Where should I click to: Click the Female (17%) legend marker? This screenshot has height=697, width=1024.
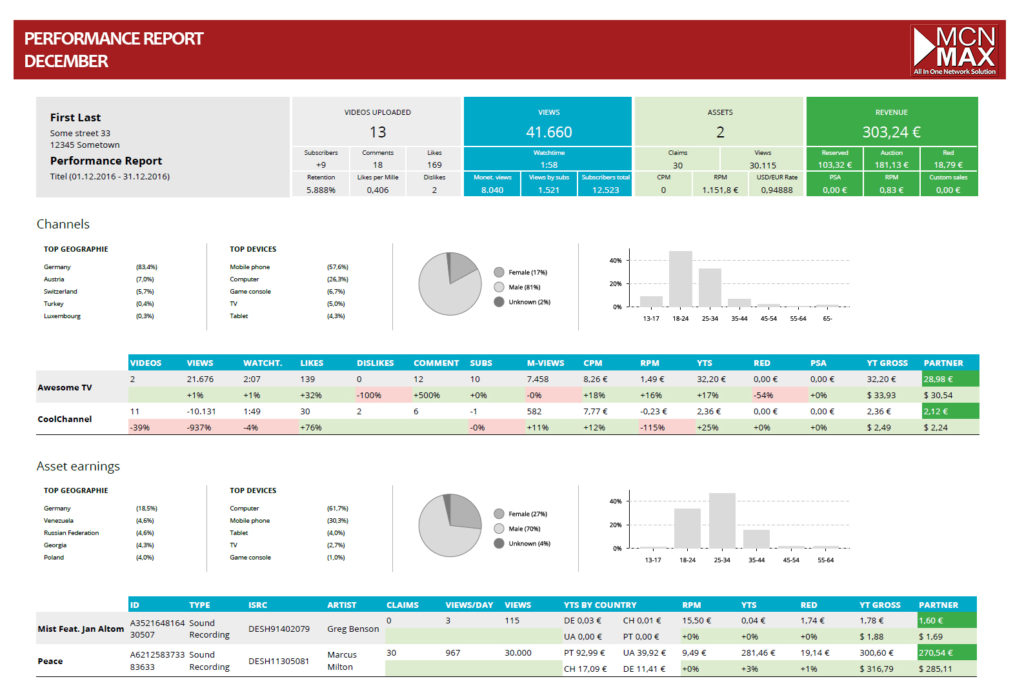point(497,271)
